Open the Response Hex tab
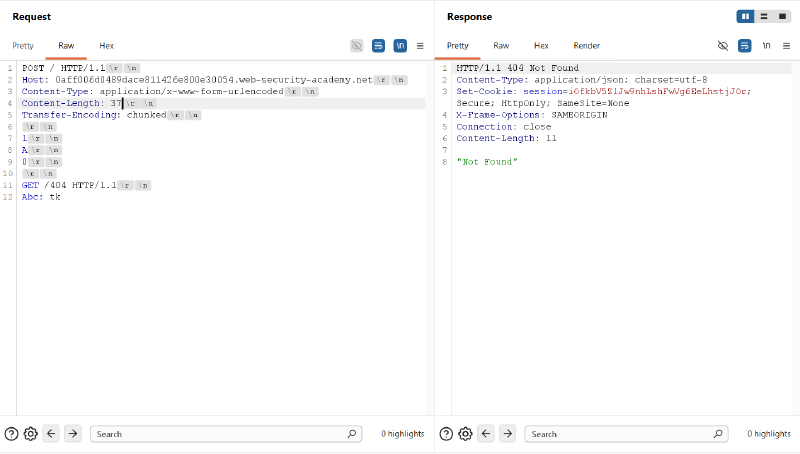Image resolution: width=800 pixels, height=454 pixels. tap(541, 46)
